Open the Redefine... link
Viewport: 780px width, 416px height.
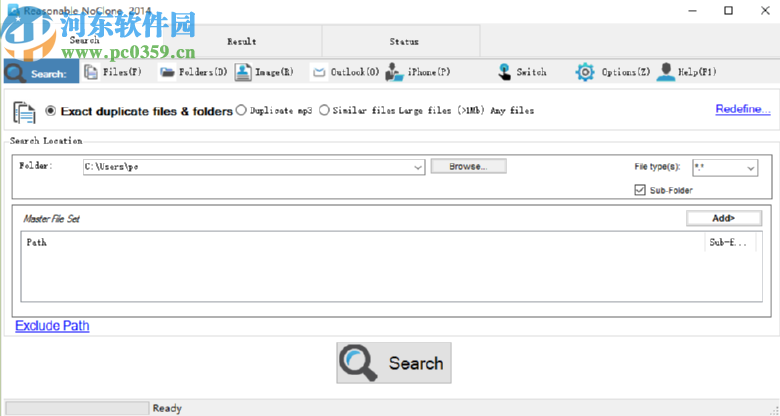[x=743, y=109]
